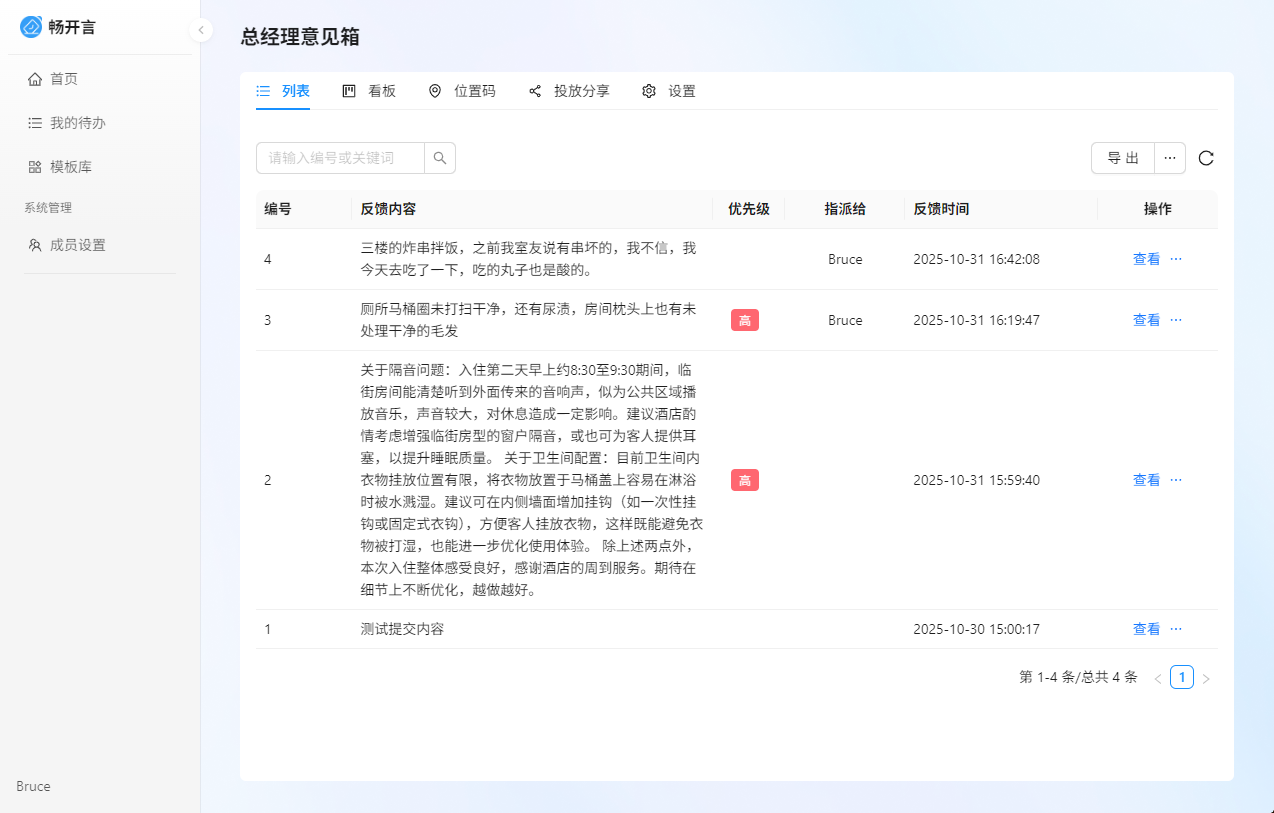Image resolution: width=1274 pixels, height=813 pixels.
Task: Focus the ID or keyword search field
Action: click(x=340, y=158)
